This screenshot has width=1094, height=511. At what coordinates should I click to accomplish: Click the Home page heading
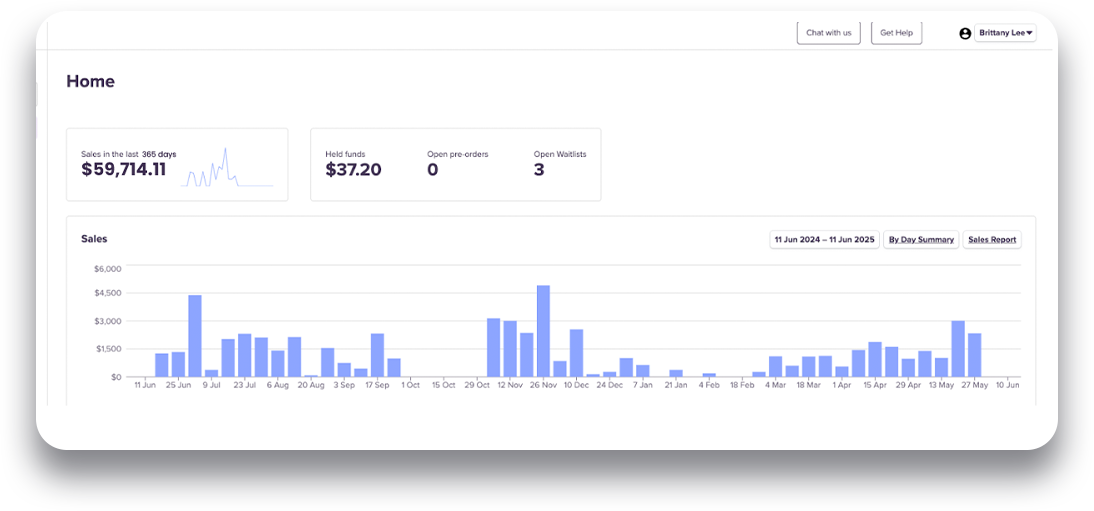(x=91, y=82)
